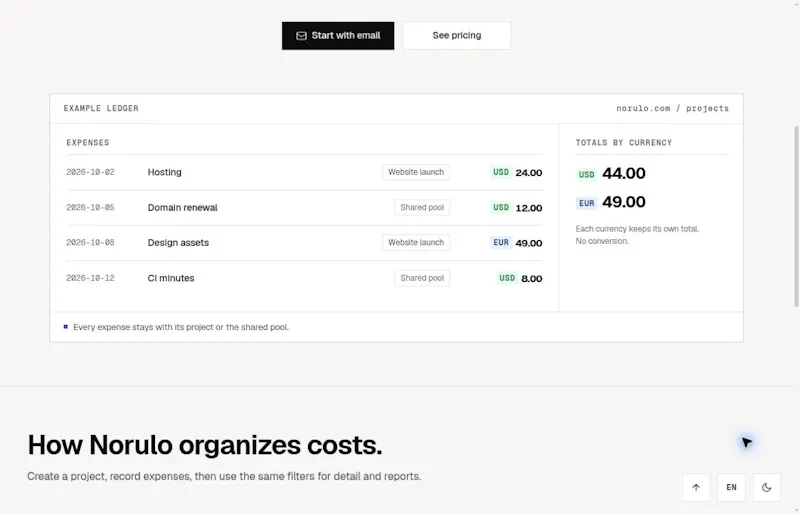
Task: Click the TOTALS BY CURRENCY heading
Action: pos(623,142)
